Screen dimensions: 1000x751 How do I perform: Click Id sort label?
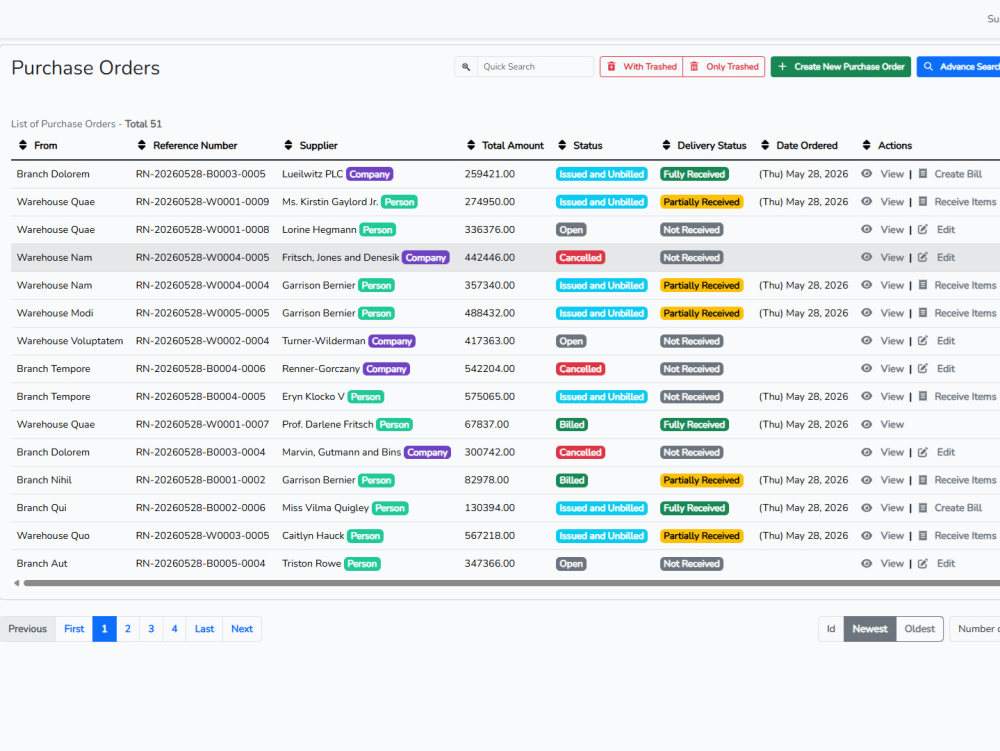click(831, 629)
